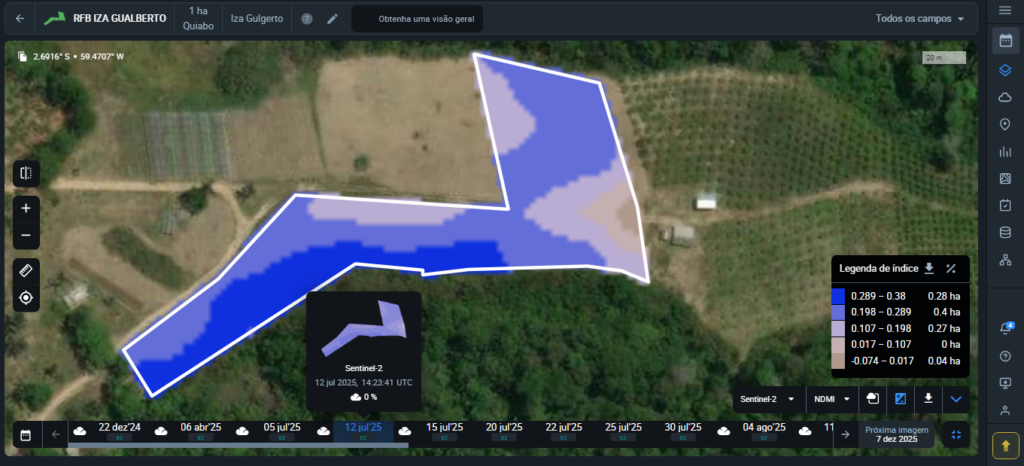Copy the map coordinates
The image size is (1024, 466).
pyautogui.click(x=23, y=56)
